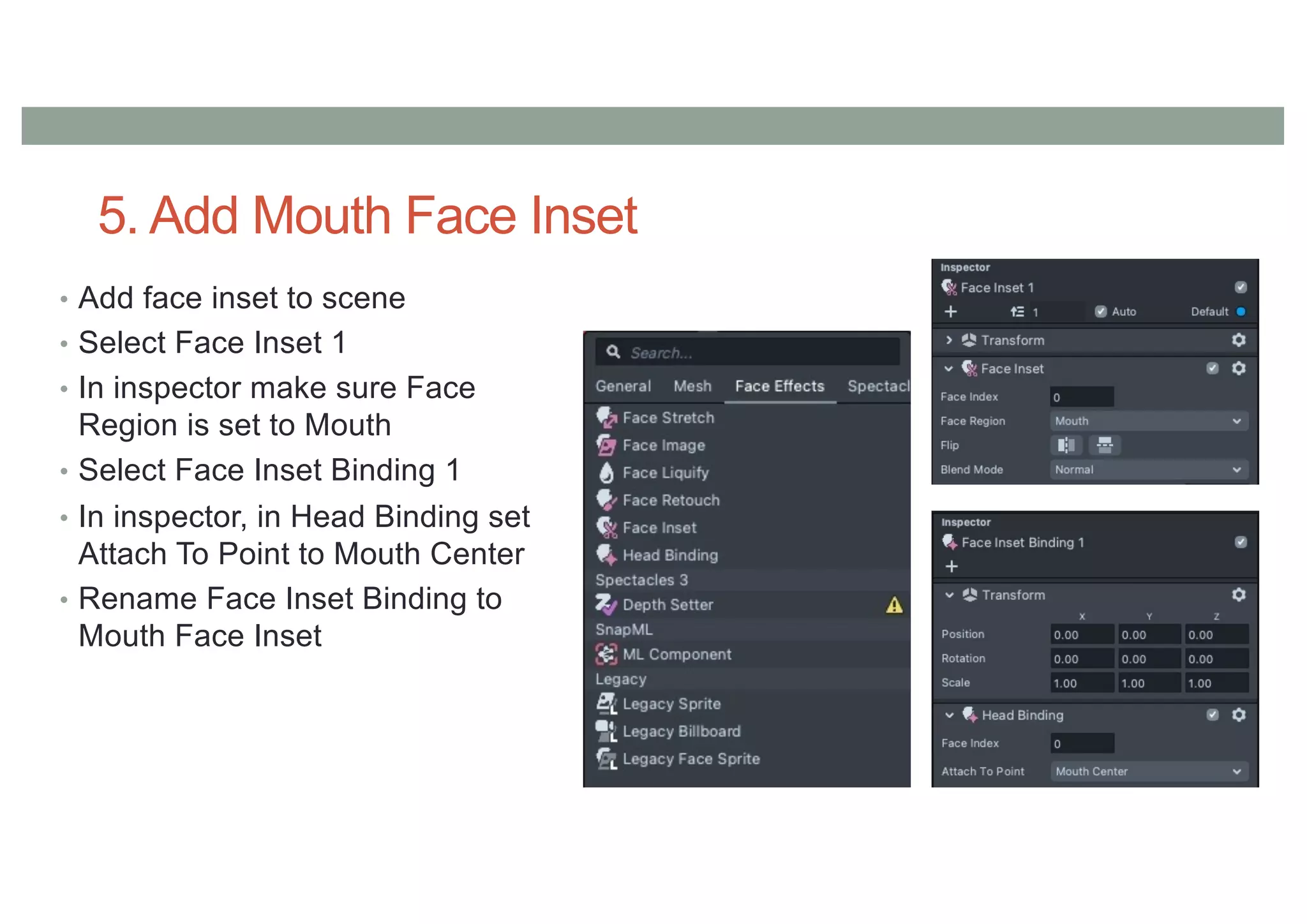Click the Face Inset Binding 1 object icon
1307x924 pixels.
(950, 542)
